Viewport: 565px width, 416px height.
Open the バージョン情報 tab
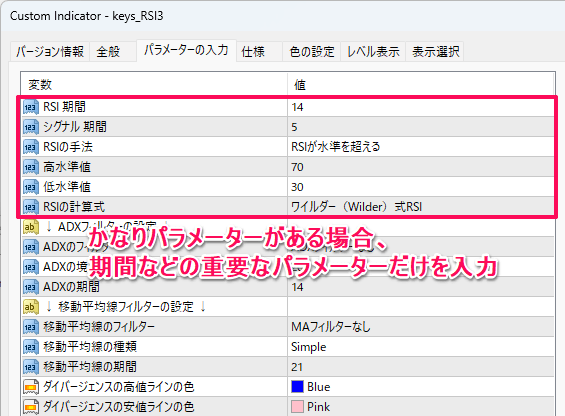click(x=50, y=52)
